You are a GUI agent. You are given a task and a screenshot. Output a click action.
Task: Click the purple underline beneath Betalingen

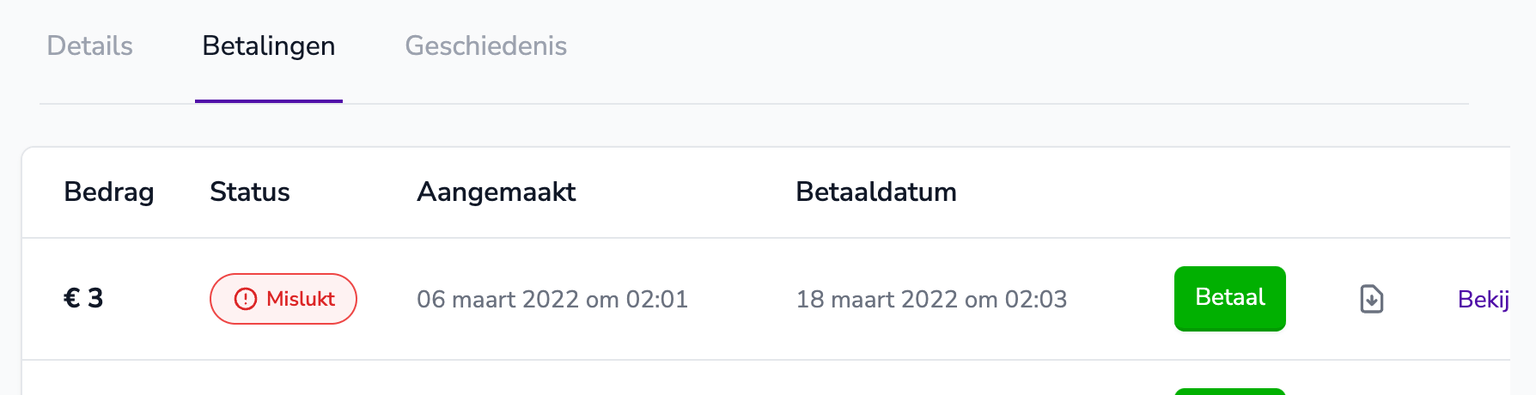click(x=269, y=101)
